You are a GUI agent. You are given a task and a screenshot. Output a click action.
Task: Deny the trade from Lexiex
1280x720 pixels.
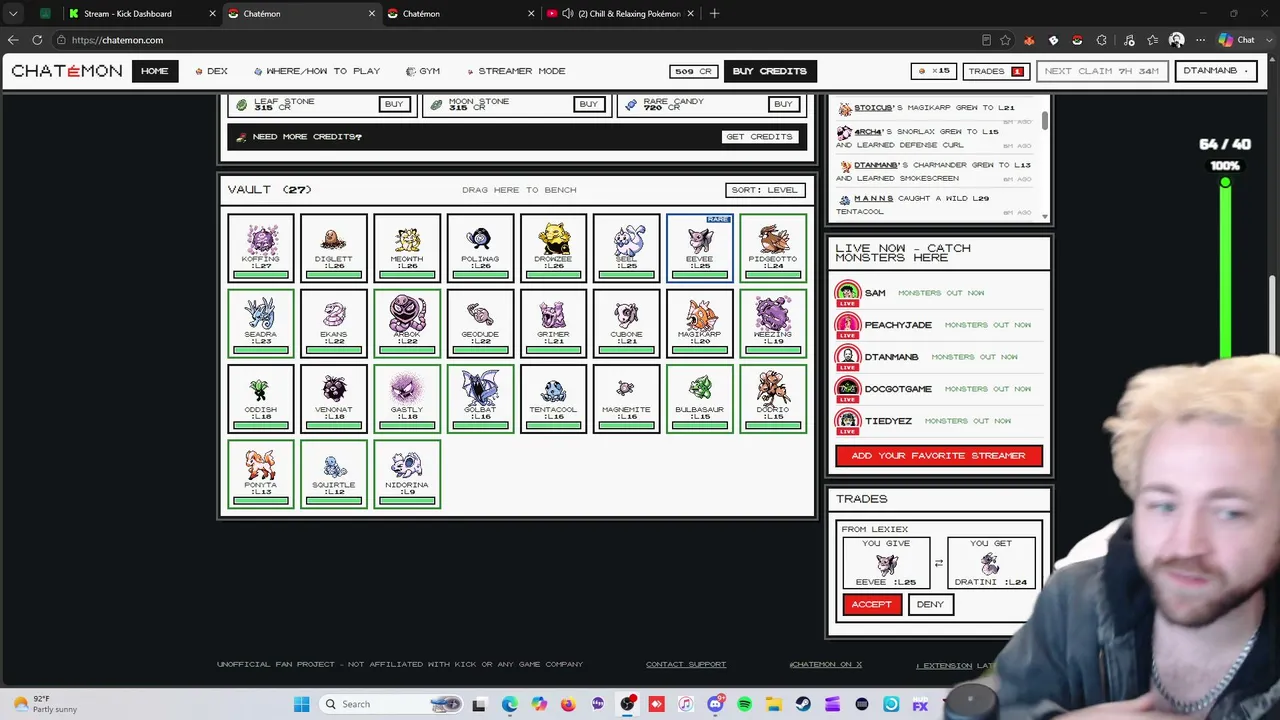[930, 604]
